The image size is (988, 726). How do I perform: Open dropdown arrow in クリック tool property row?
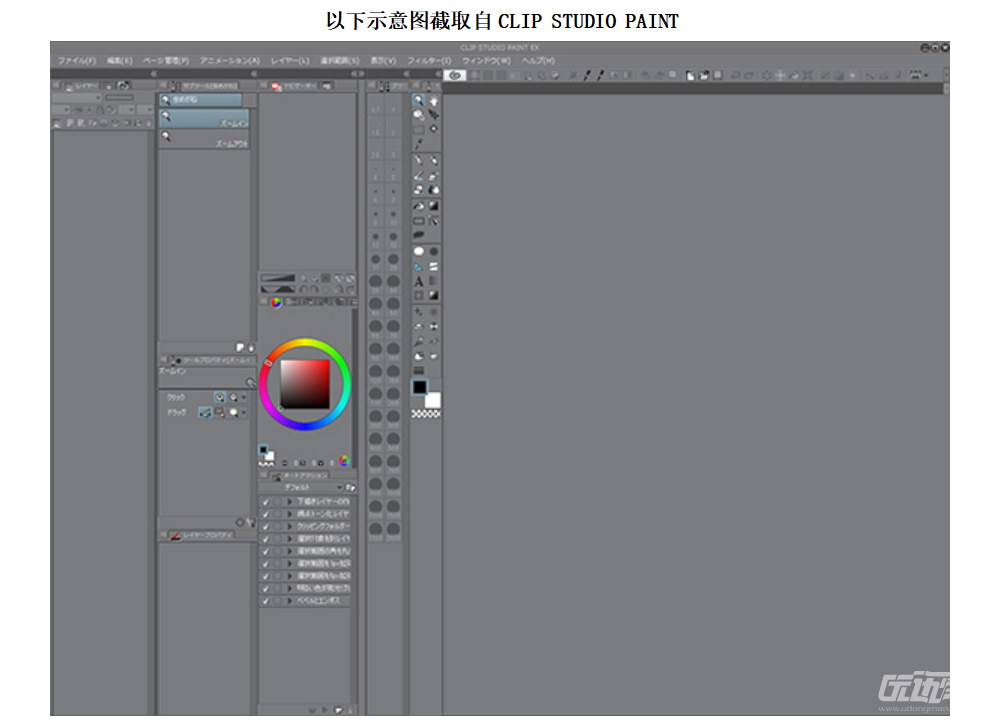[244, 398]
